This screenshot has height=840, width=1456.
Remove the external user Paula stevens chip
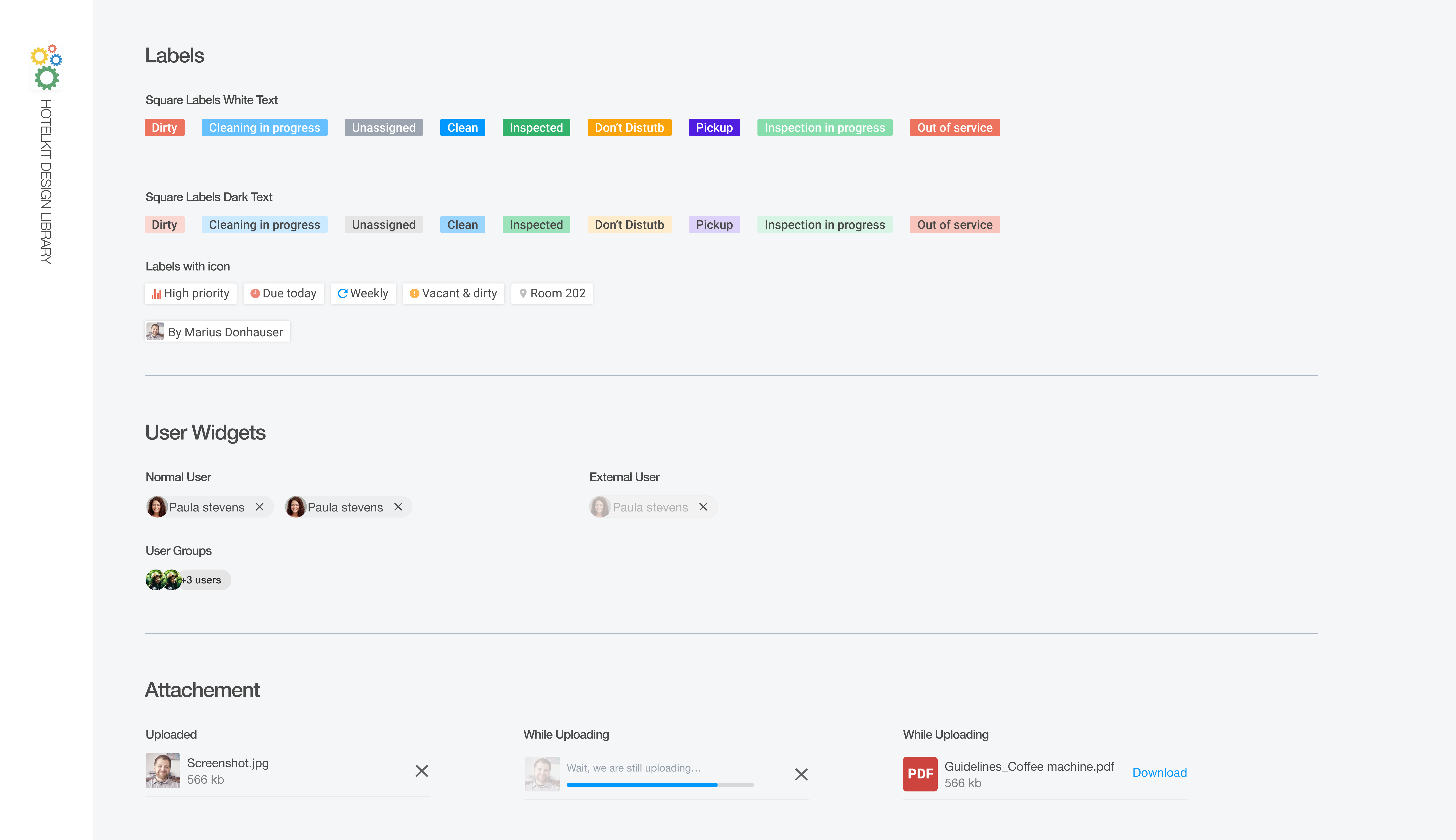703,506
